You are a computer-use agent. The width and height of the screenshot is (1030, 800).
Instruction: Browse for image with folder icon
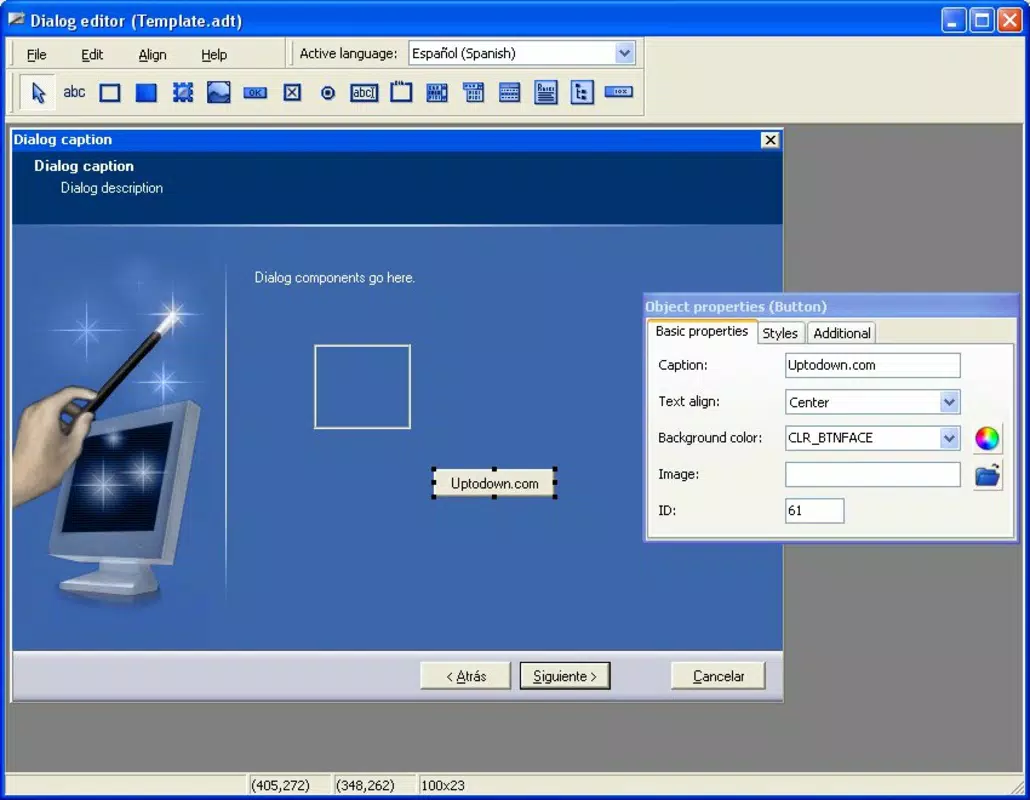tap(987, 475)
